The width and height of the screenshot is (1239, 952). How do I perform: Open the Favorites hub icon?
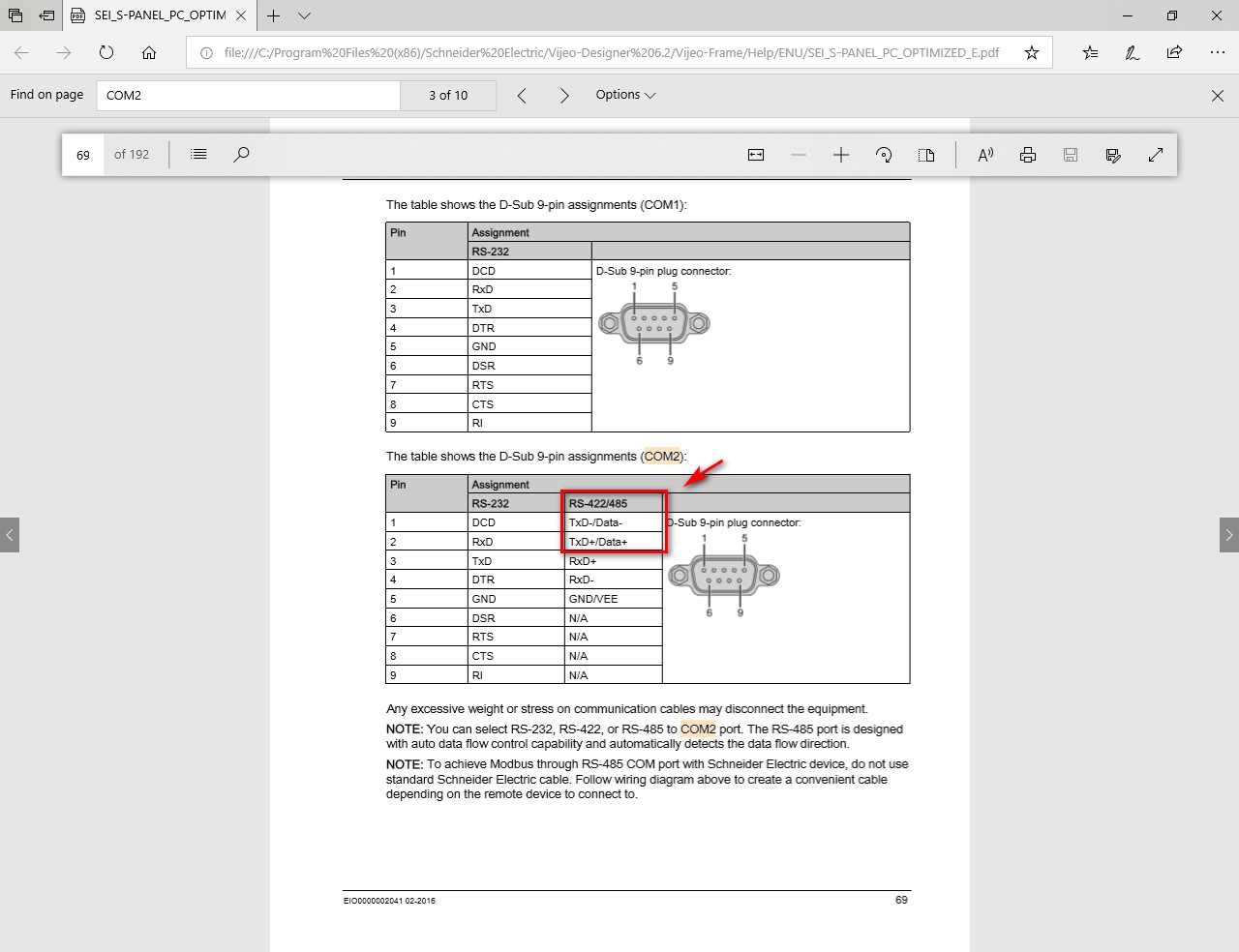point(1090,52)
